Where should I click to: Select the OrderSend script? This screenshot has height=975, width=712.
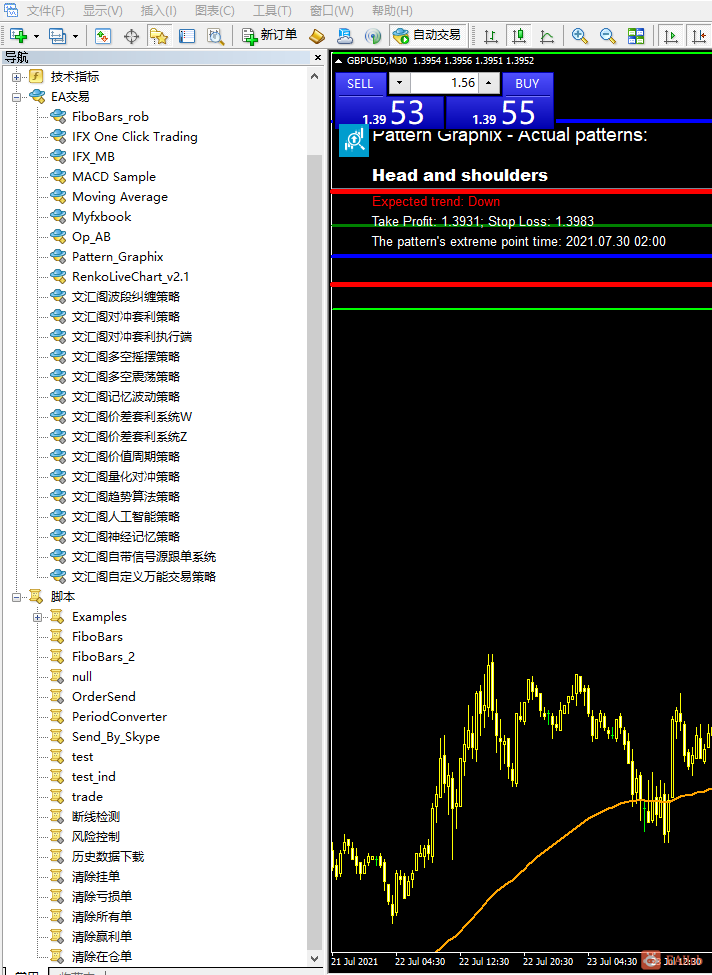click(x=103, y=696)
